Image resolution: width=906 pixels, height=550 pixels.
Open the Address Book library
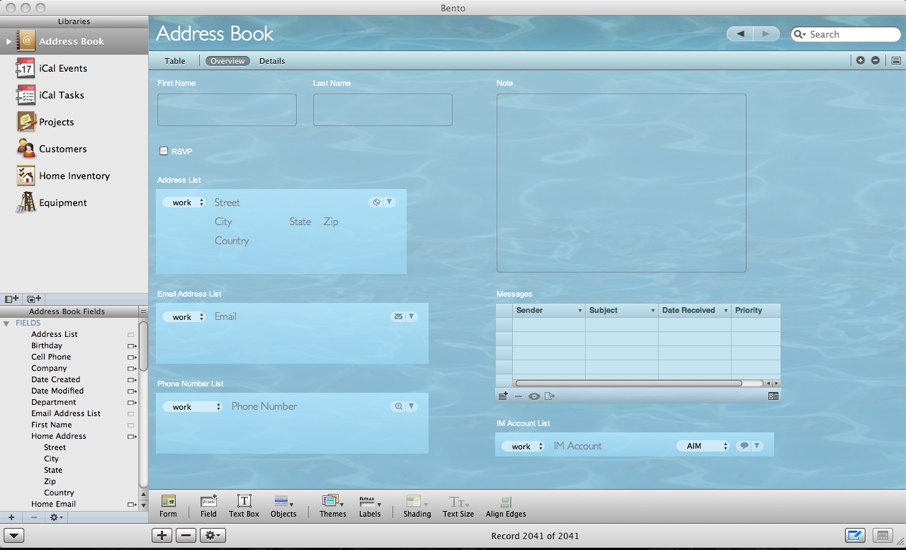[74, 41]
